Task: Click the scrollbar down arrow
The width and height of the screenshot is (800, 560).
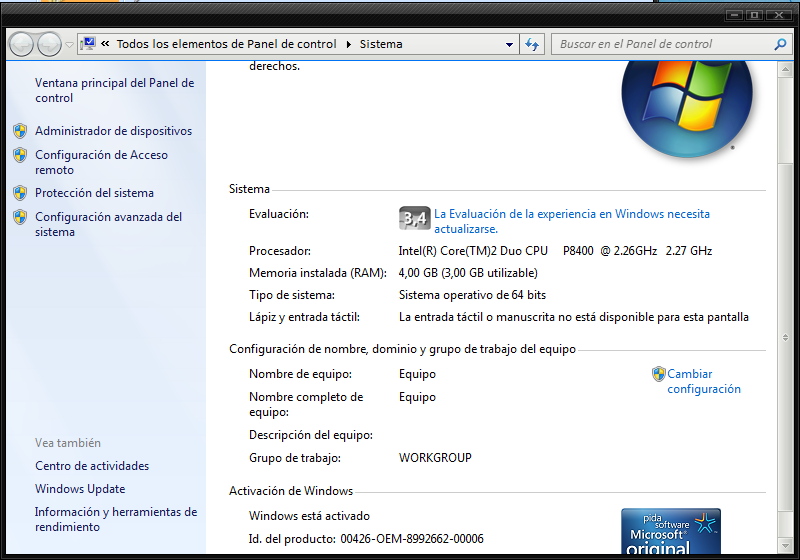Action: pos(785,546)
